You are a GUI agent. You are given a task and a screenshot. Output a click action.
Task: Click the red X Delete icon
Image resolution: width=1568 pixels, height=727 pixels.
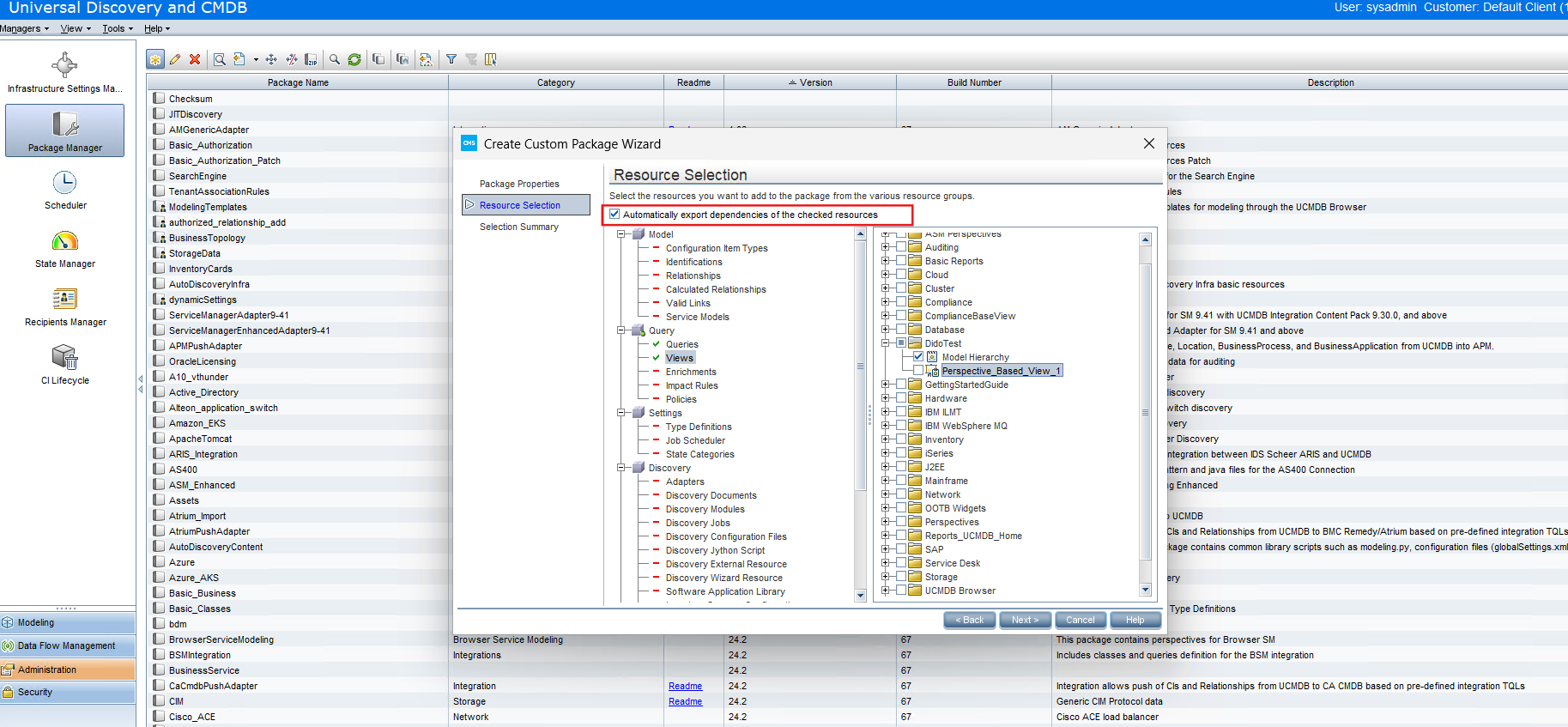[x=195, y=59]
